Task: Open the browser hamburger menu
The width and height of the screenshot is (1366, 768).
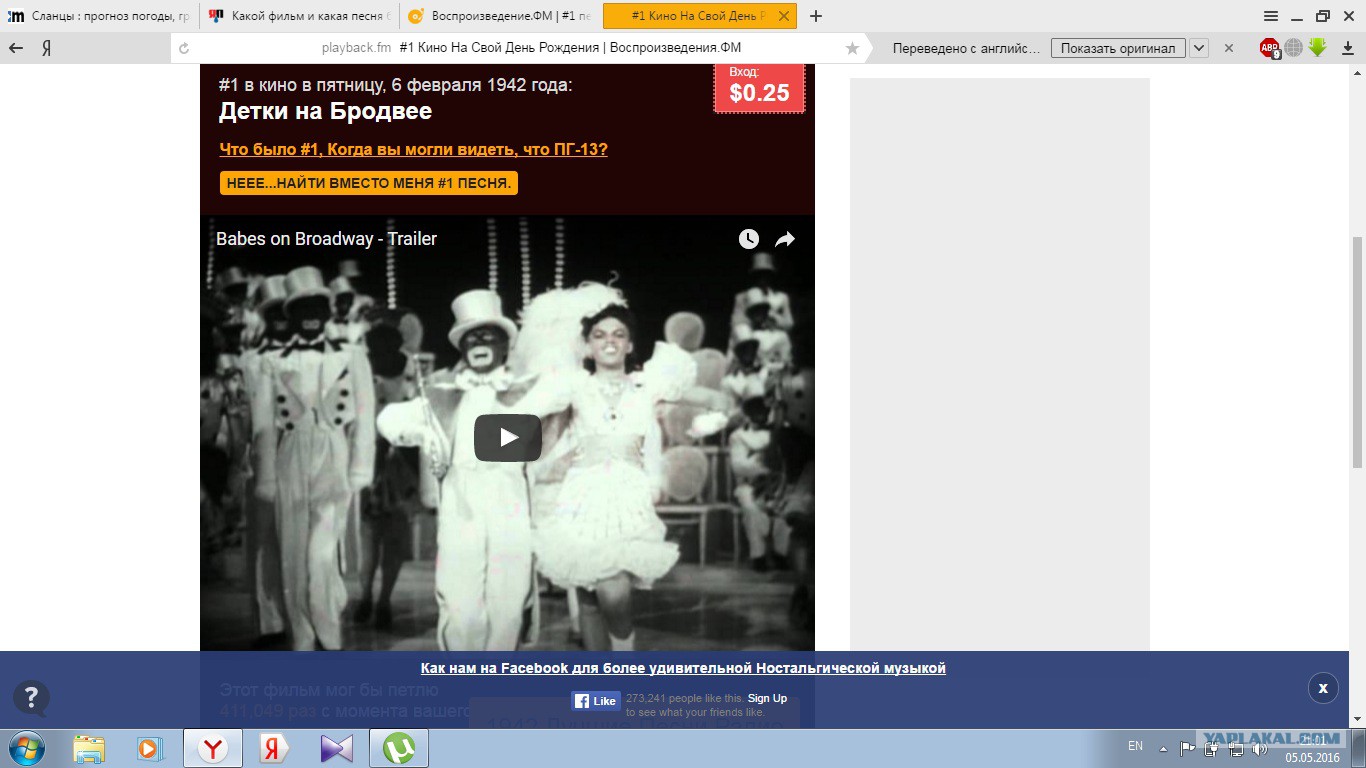Action: (x=1271, y=16)
